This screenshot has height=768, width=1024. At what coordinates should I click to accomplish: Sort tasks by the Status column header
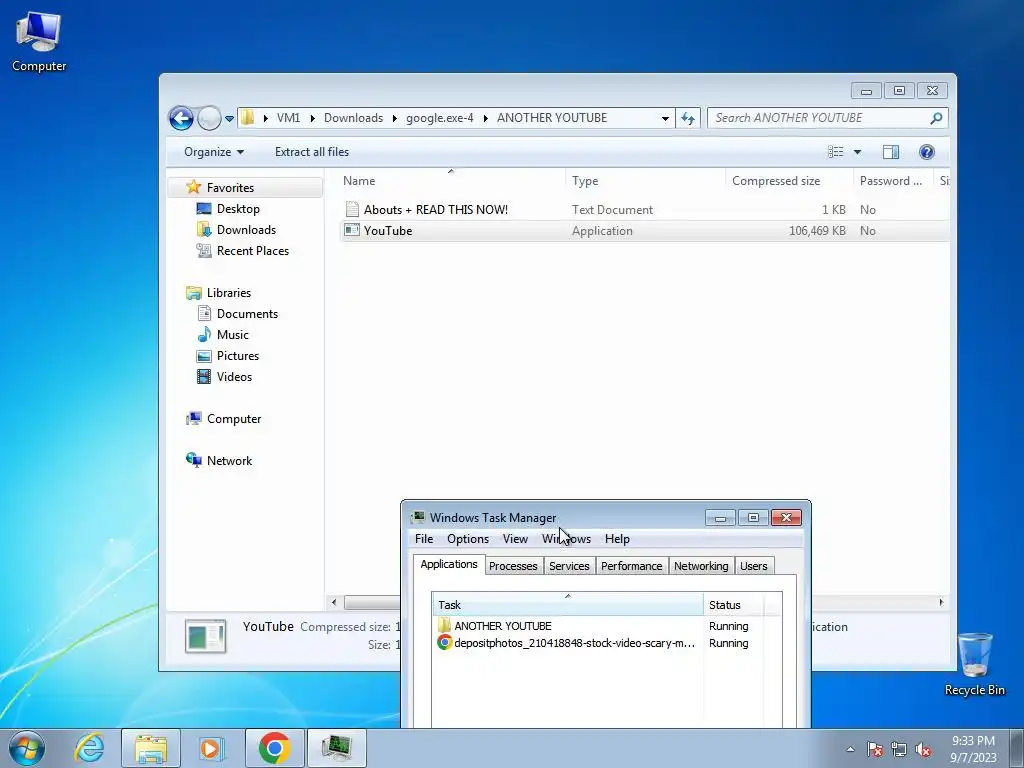coord(733,605)
